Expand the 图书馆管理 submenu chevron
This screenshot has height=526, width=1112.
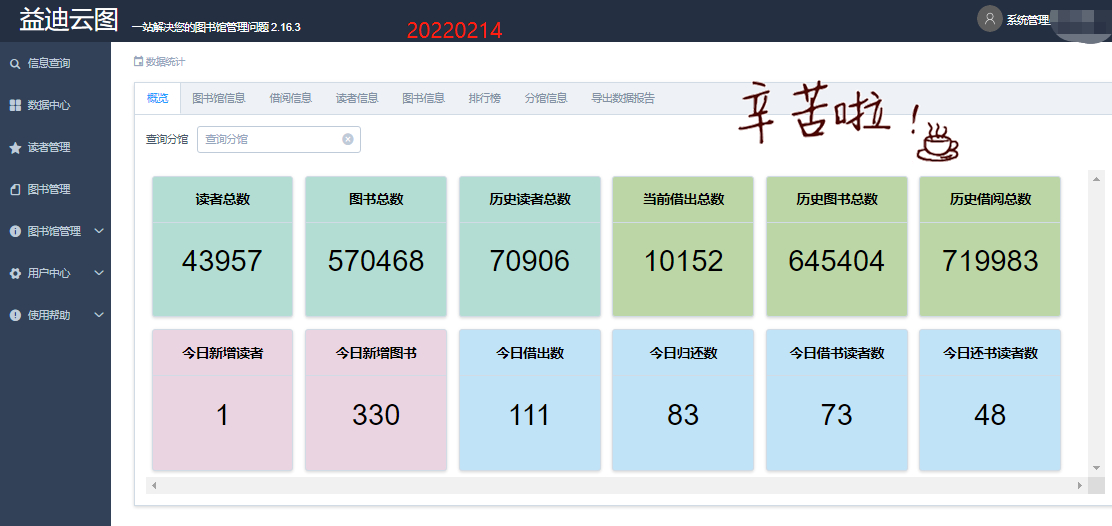coord(98,231)
